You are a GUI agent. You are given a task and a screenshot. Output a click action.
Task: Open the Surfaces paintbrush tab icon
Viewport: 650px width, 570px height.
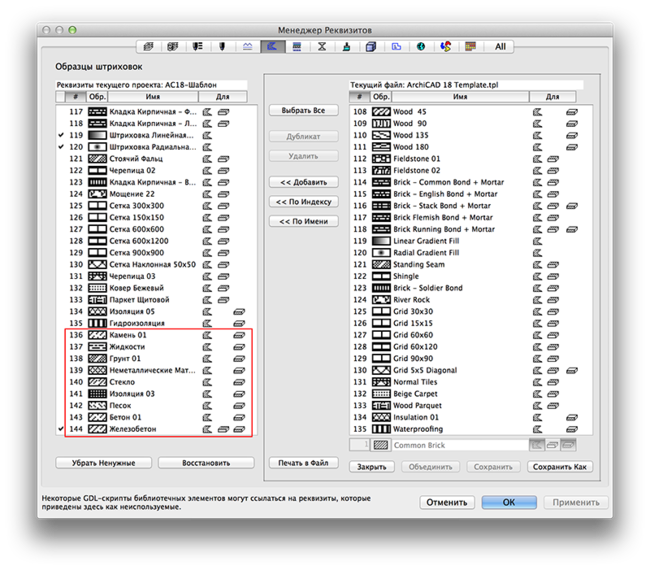(x=347, y=46)
